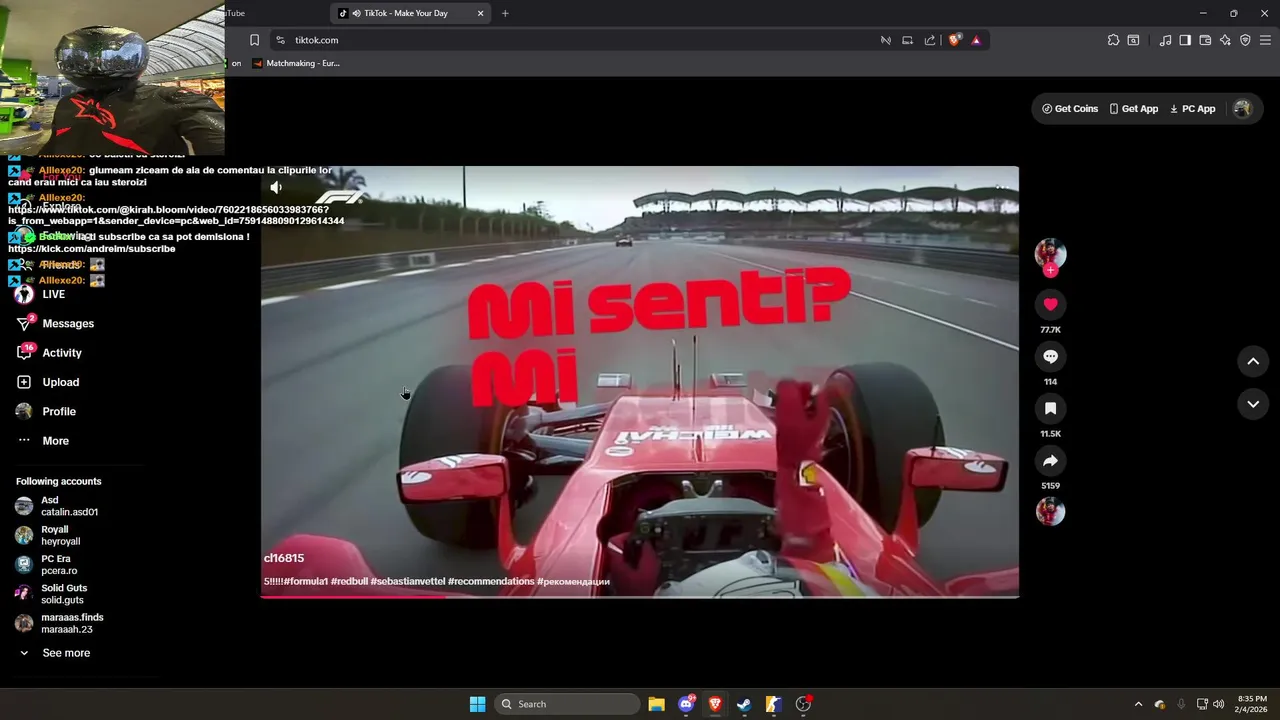The width and height of the screenshot is (1280, 720).
Task: Click the Brave Shields lion icon
Action: [954, 40]
